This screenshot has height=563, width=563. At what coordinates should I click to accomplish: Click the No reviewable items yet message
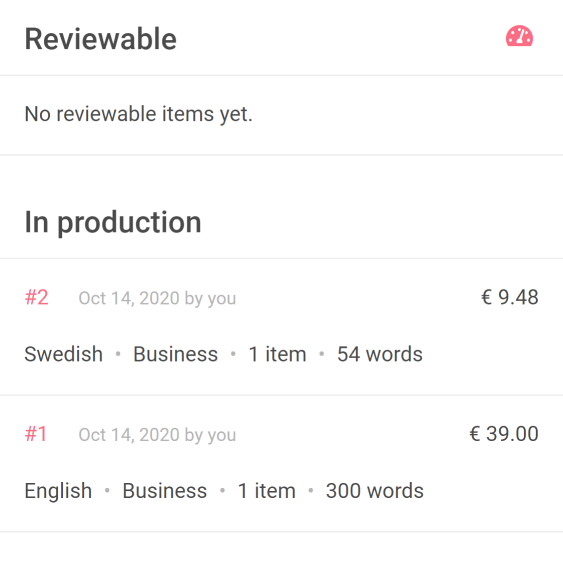[x=139, y=115]
